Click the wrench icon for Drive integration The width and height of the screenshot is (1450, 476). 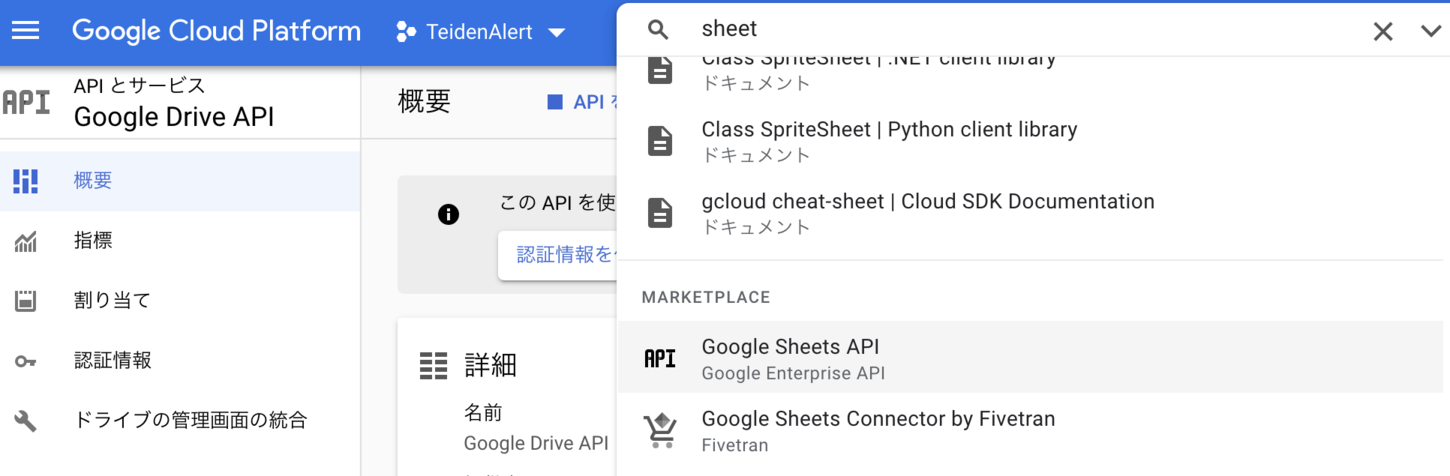(x=25, y=421)
